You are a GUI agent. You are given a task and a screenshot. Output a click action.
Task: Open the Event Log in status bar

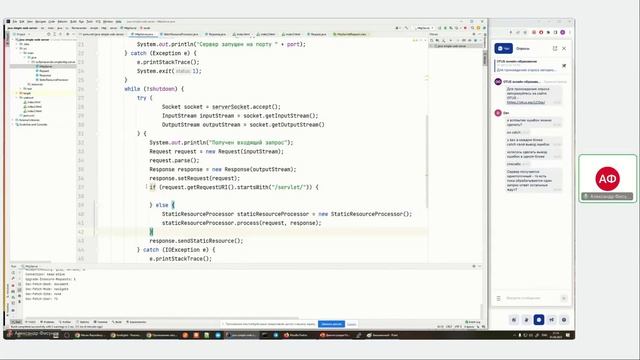click(x=473, y=322)
